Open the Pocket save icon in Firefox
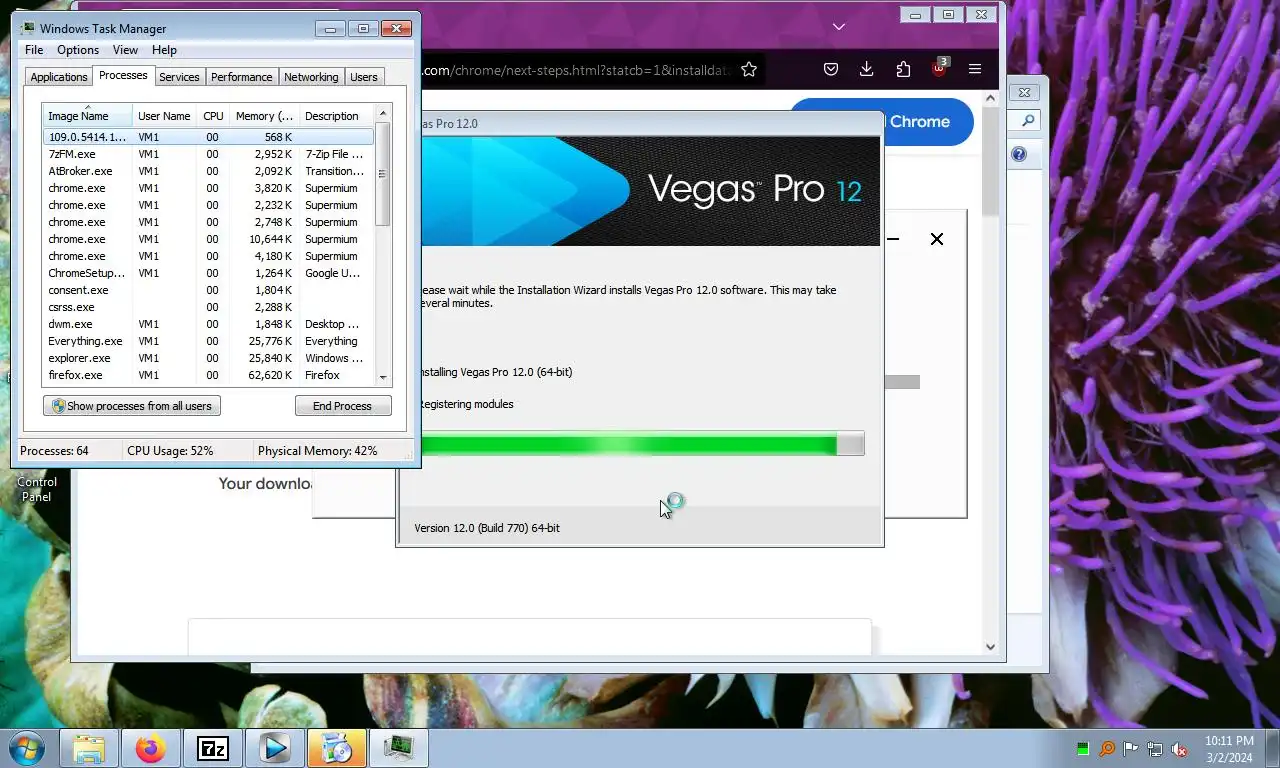This screenshot has height=768, width=1280. [831, 69]
